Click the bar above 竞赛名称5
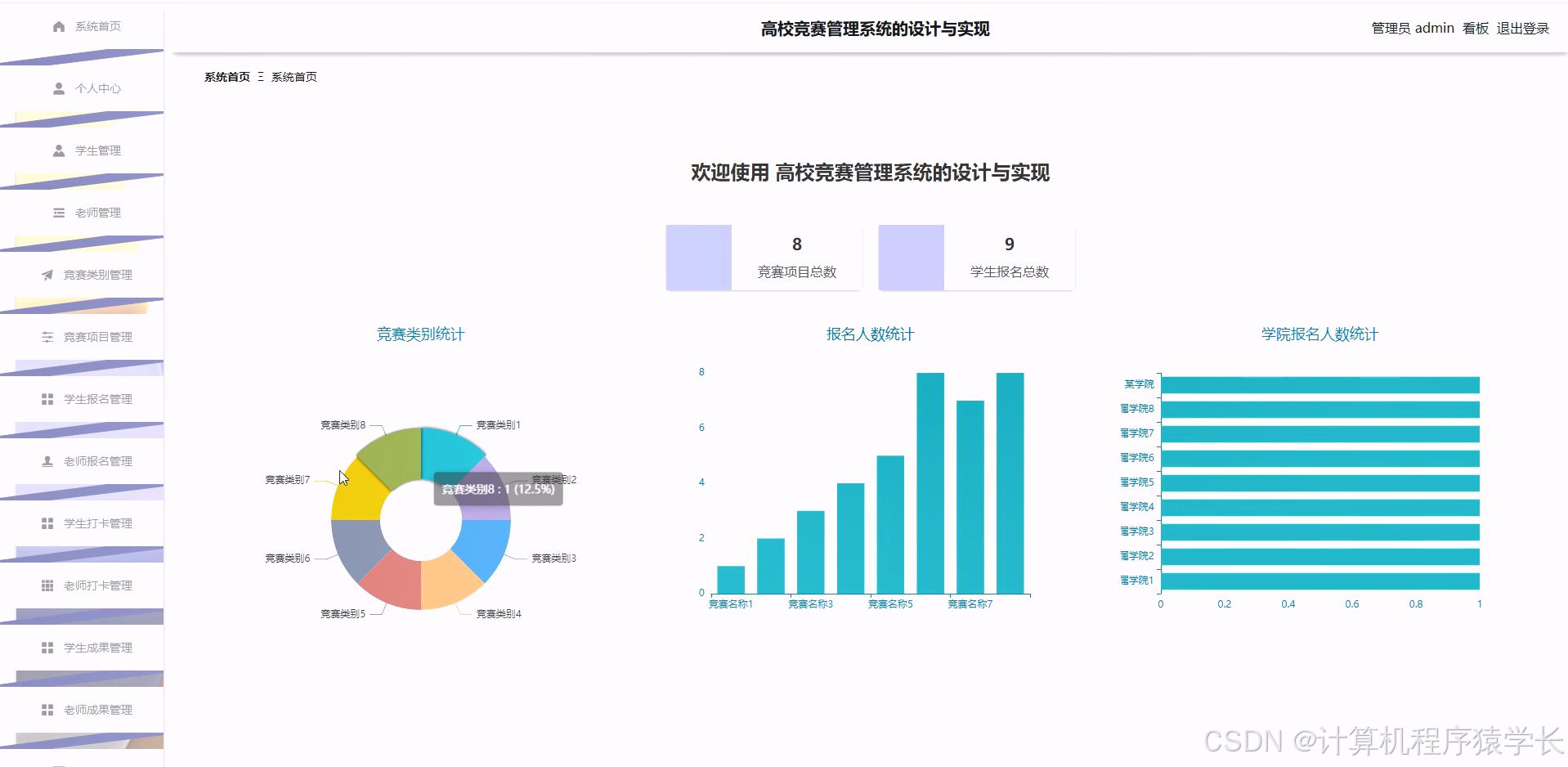Image resolution: width=1568 pixels, height=767 pixels. (890, 524)
